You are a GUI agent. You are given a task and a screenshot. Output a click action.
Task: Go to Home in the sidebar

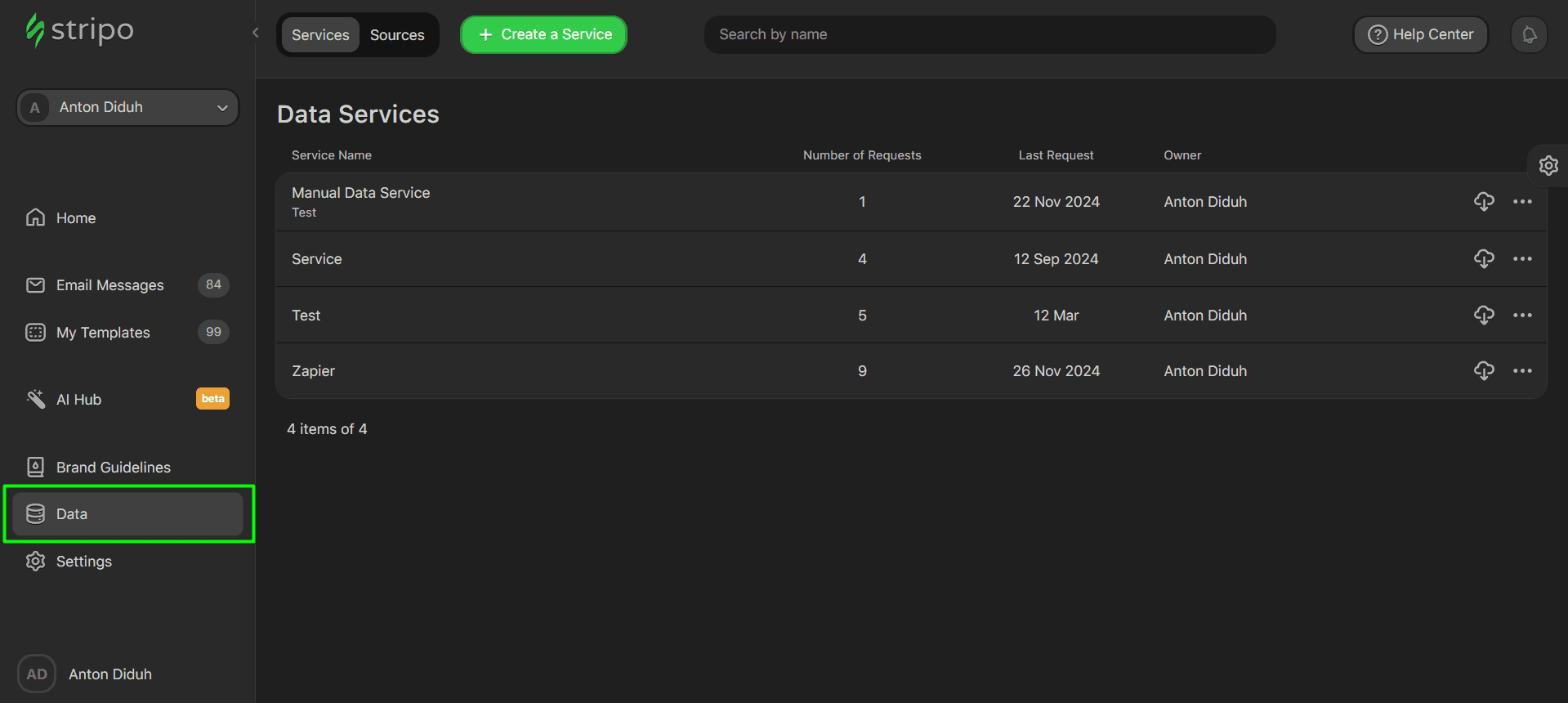click(76, 218)
